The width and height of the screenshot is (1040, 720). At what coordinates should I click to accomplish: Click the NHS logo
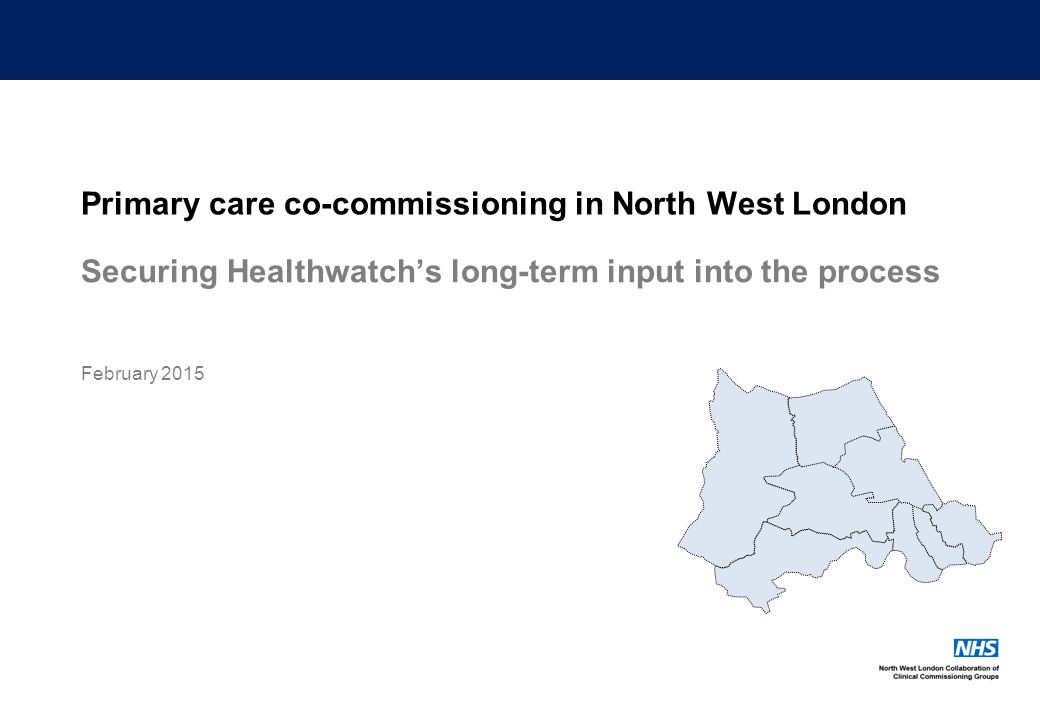976,648
